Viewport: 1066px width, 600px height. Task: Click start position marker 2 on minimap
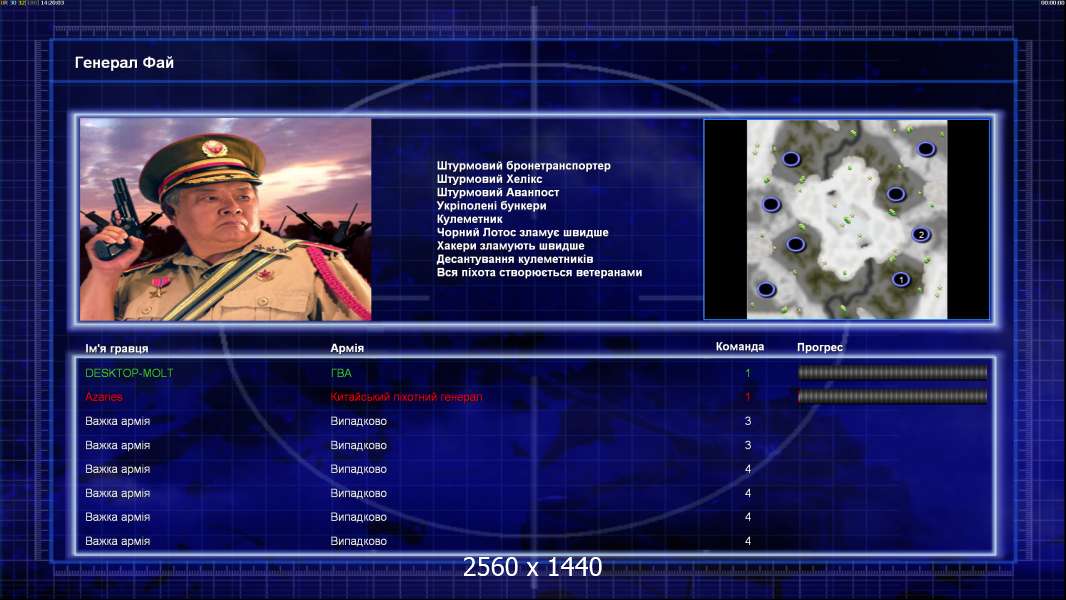point(921,235)
